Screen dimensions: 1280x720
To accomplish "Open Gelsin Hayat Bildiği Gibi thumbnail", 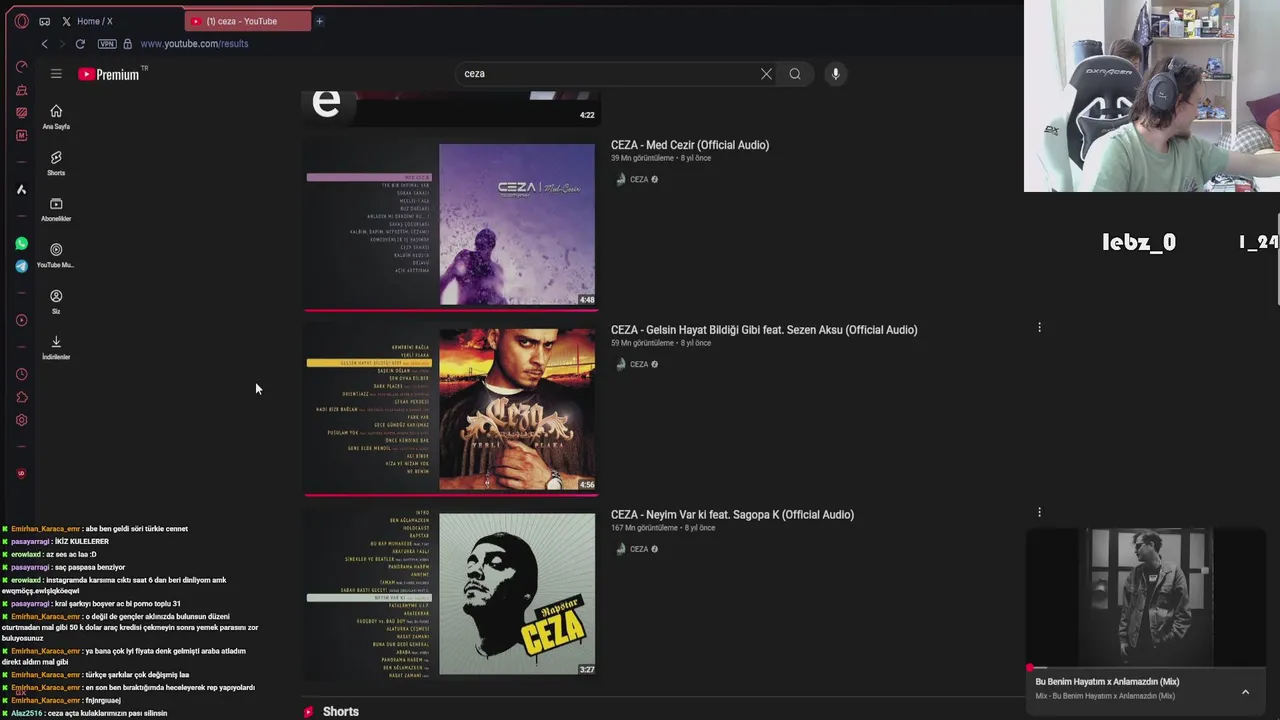I will click(x=451, y=410).
